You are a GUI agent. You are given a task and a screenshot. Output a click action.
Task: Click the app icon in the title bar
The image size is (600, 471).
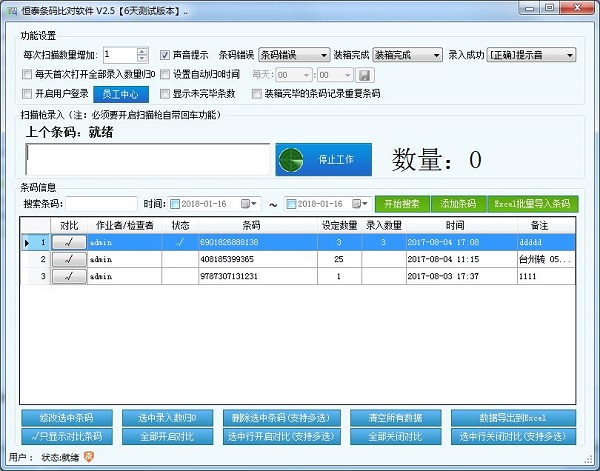pyautogui.click(x=10, y=8)
